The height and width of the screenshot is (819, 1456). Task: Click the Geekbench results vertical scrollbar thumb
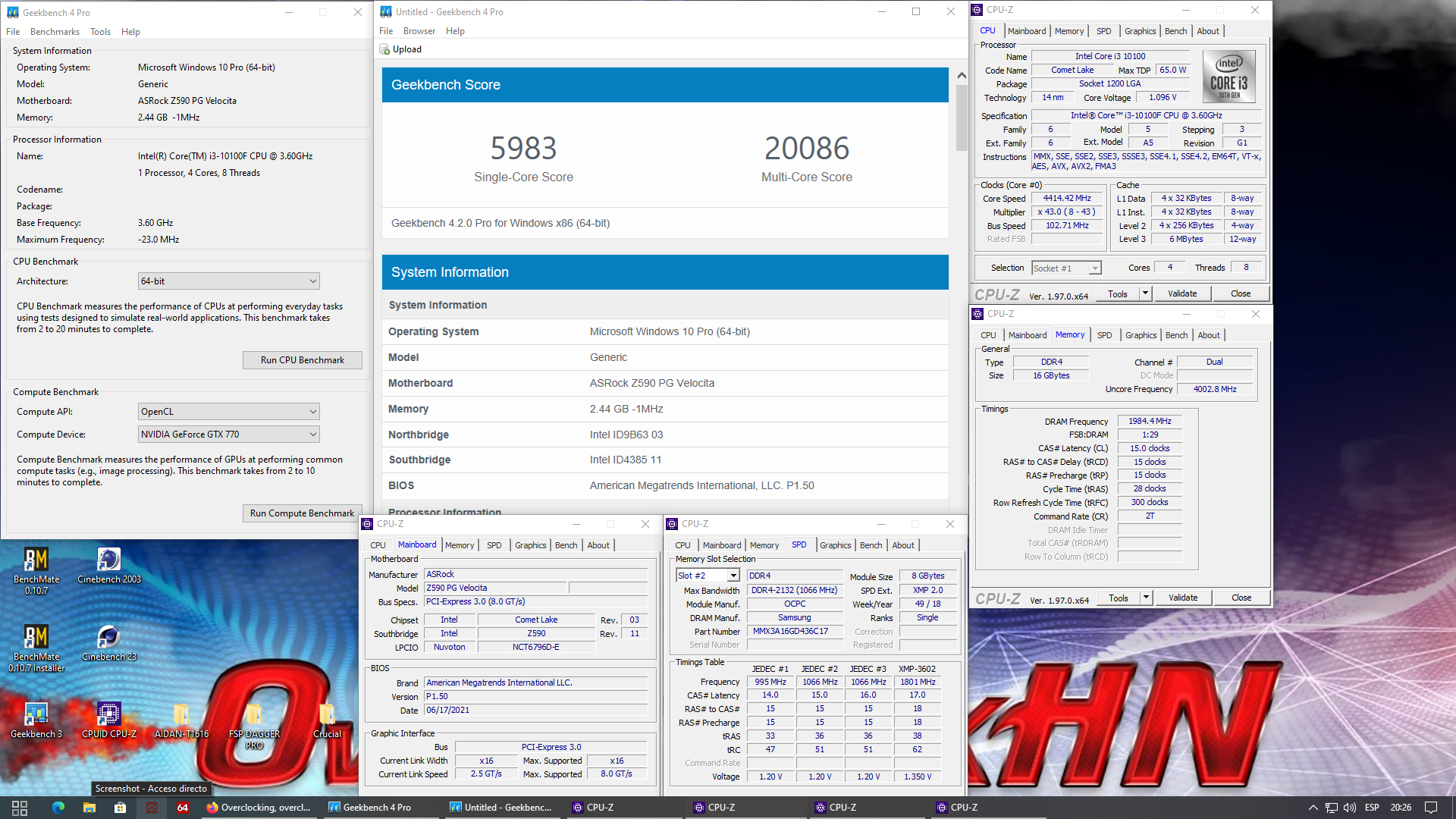click(962, 118)
